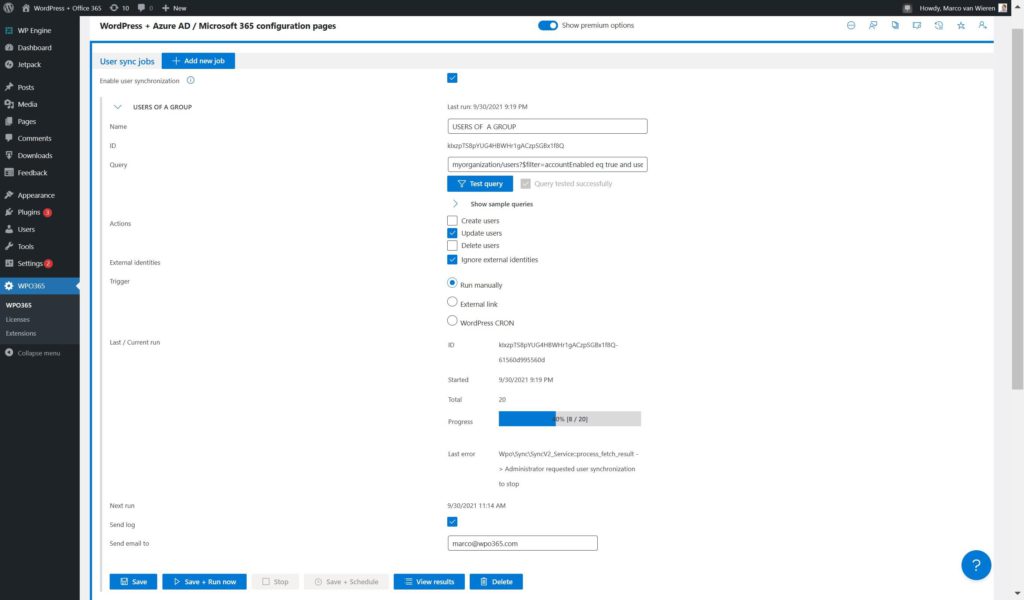Open the updates icon showing 10
Viewport: 1024px width, 600px height.
coord(120,8)
